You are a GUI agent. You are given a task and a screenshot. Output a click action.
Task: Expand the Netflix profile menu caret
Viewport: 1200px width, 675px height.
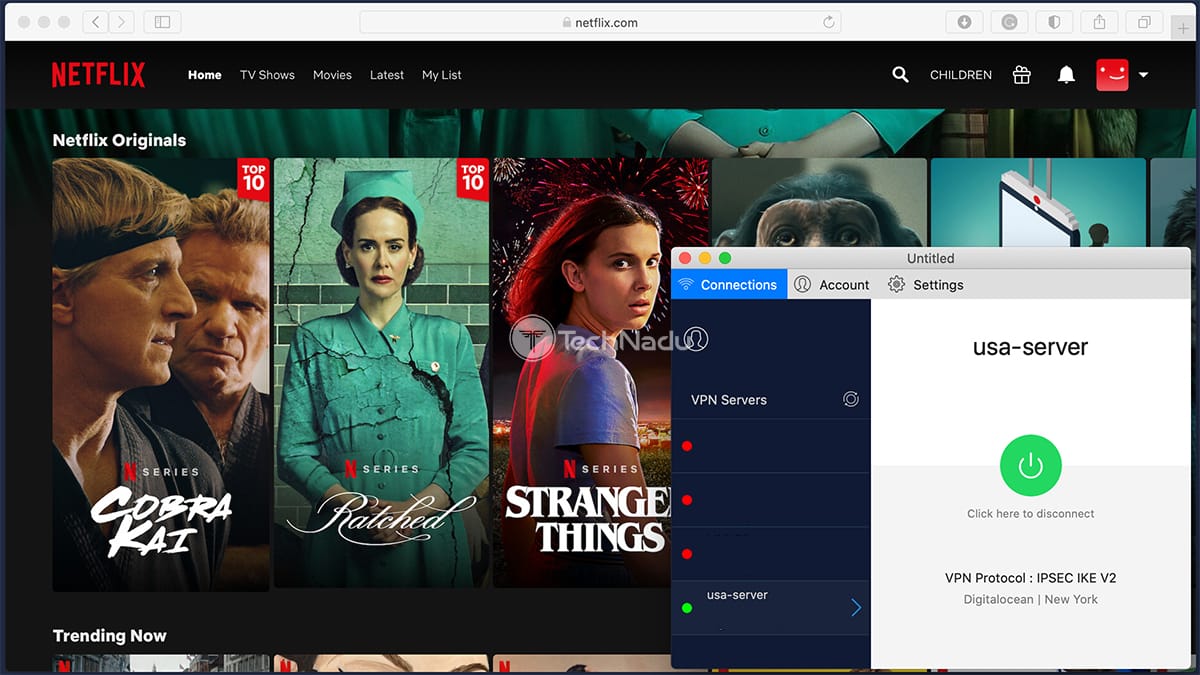tap(1143, 75)
